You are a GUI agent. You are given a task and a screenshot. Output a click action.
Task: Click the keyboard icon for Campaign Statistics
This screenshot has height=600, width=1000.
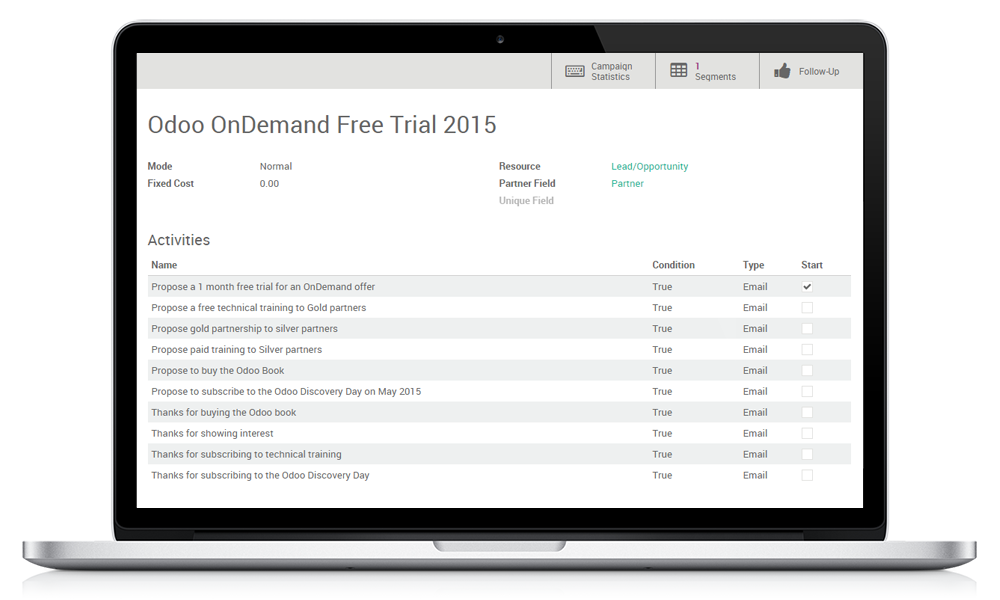coord(575,71)
